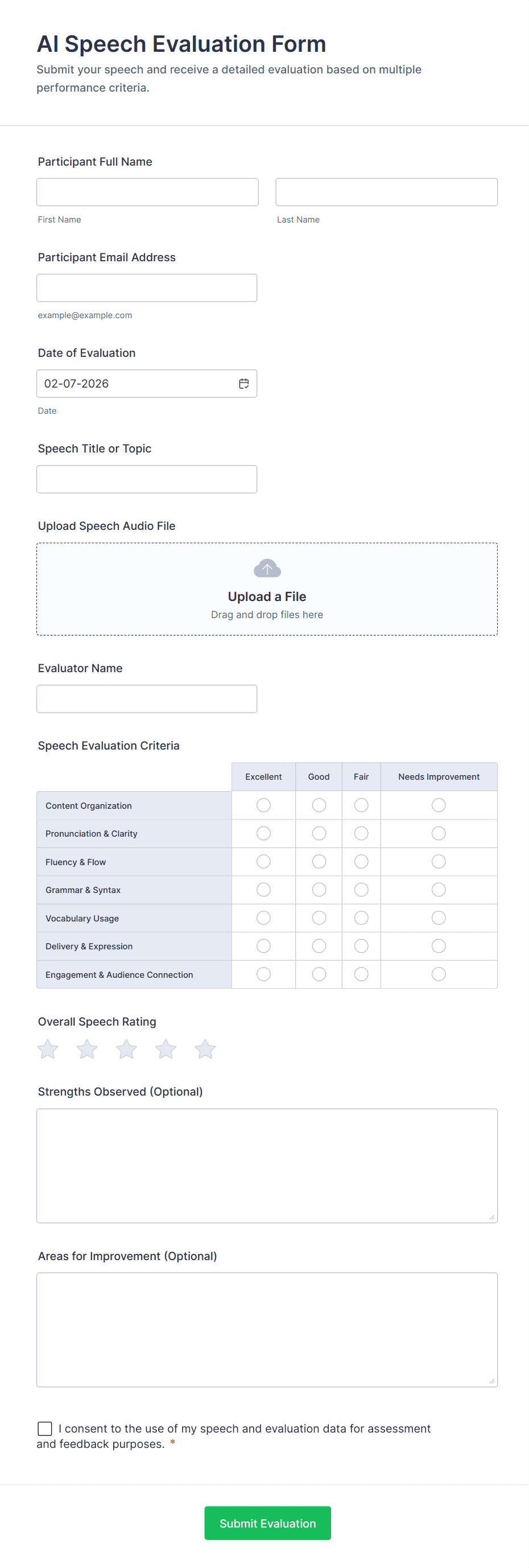Select the third rating star

126,1049
